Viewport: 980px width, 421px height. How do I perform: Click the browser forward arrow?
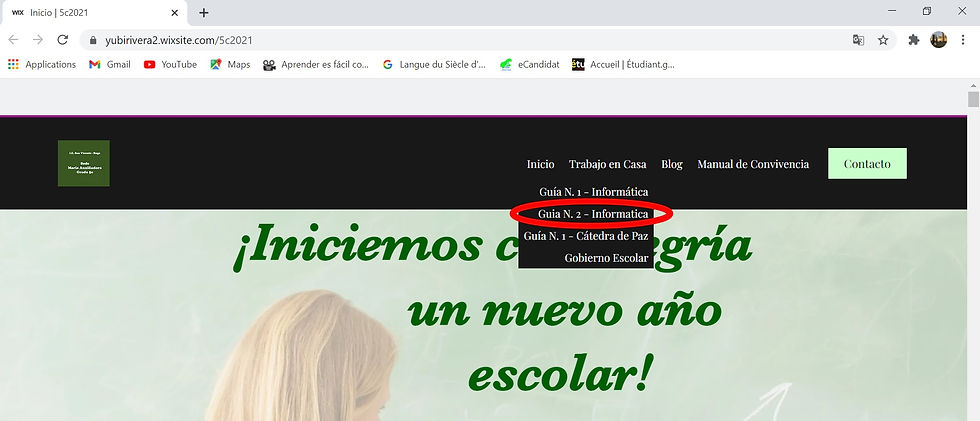pos(38,40)
